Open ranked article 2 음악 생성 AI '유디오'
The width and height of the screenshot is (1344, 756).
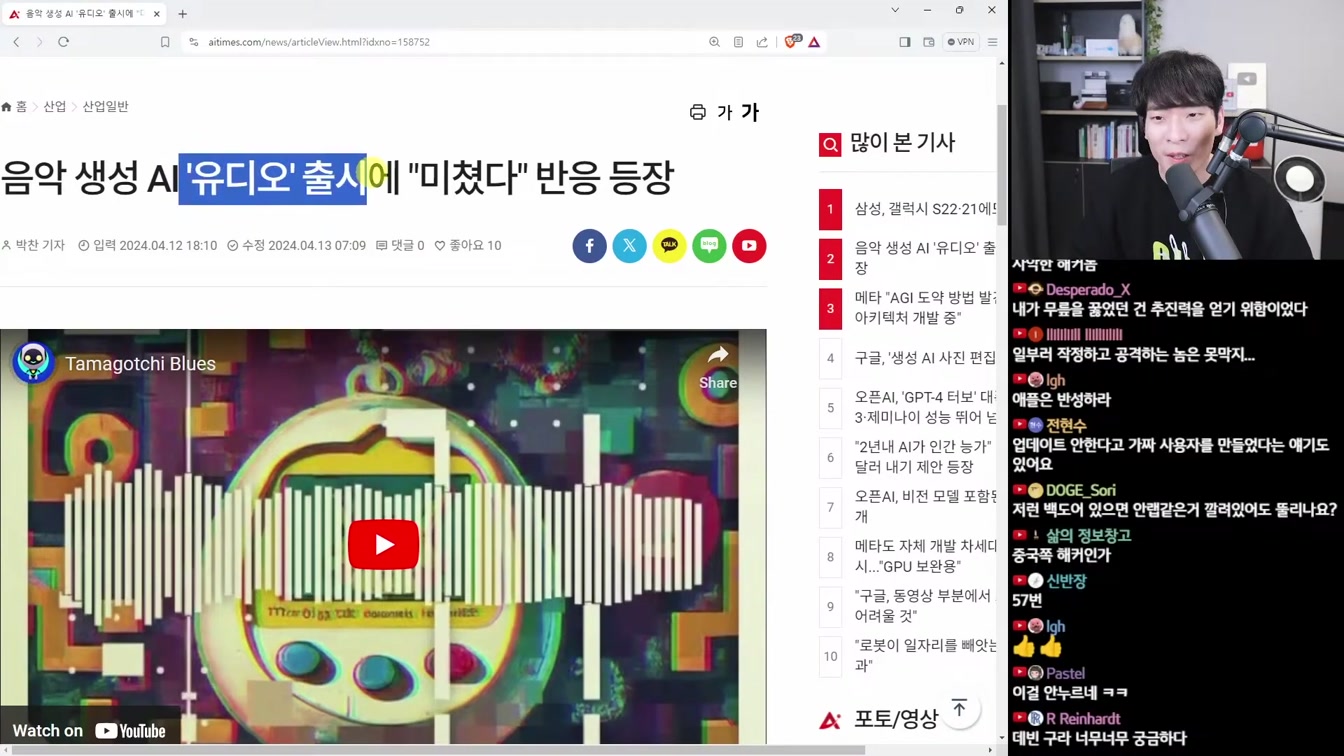[x=925, y=258]
